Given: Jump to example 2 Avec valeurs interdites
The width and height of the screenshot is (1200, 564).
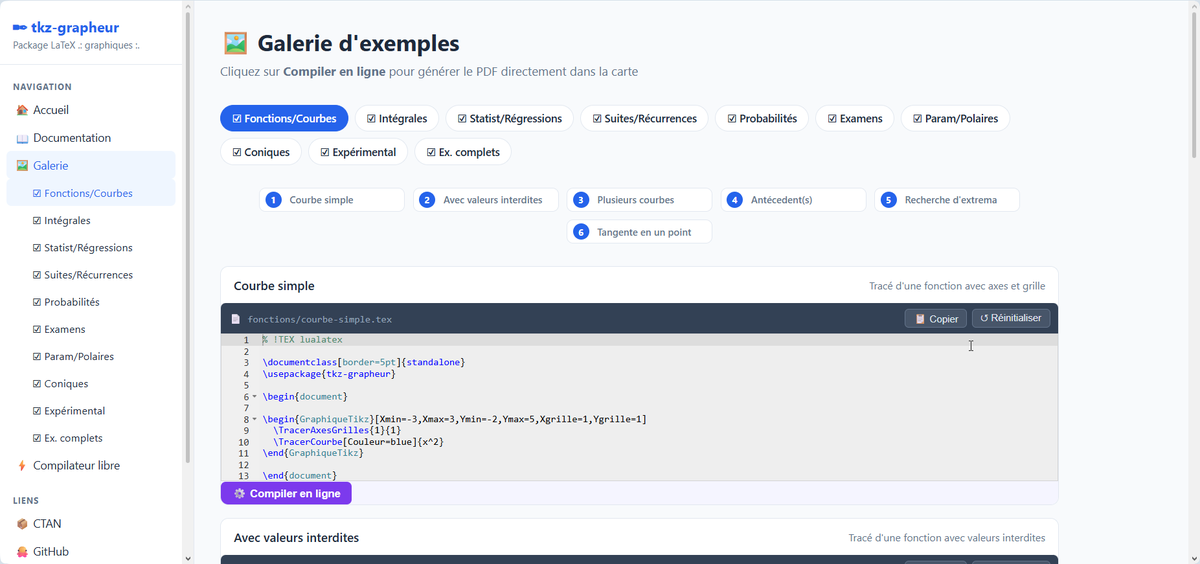Looking at the screenshot, I should click(486, 200).
